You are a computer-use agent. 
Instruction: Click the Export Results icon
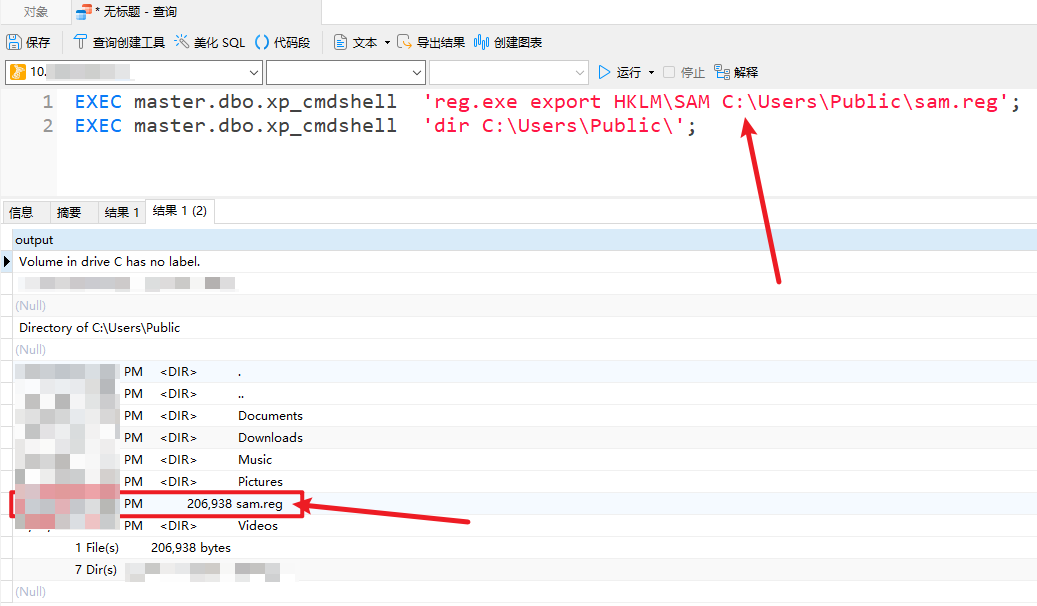[404, 42]
